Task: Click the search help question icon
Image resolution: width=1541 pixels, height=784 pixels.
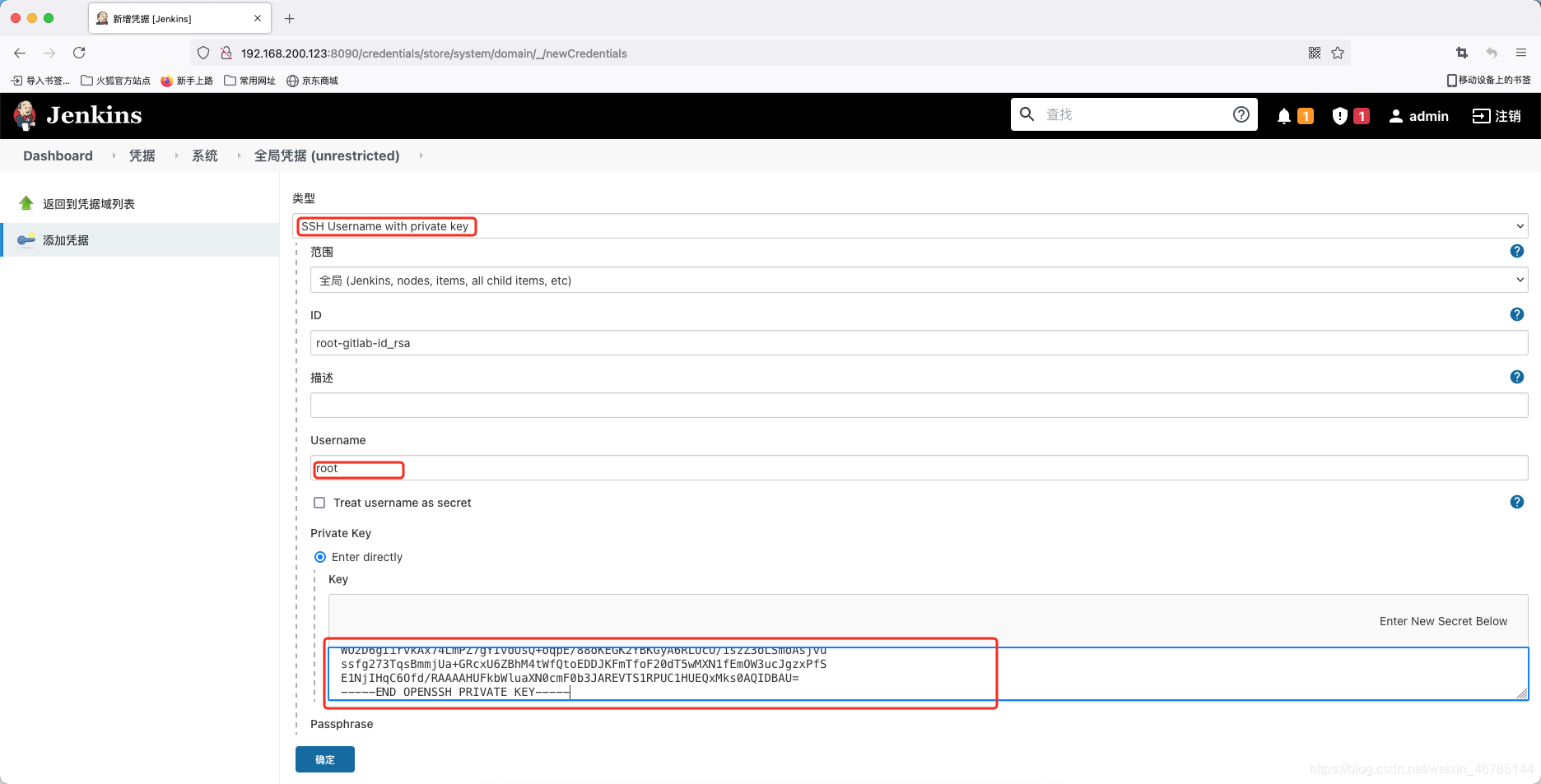Action: (x=1241, y=114)
